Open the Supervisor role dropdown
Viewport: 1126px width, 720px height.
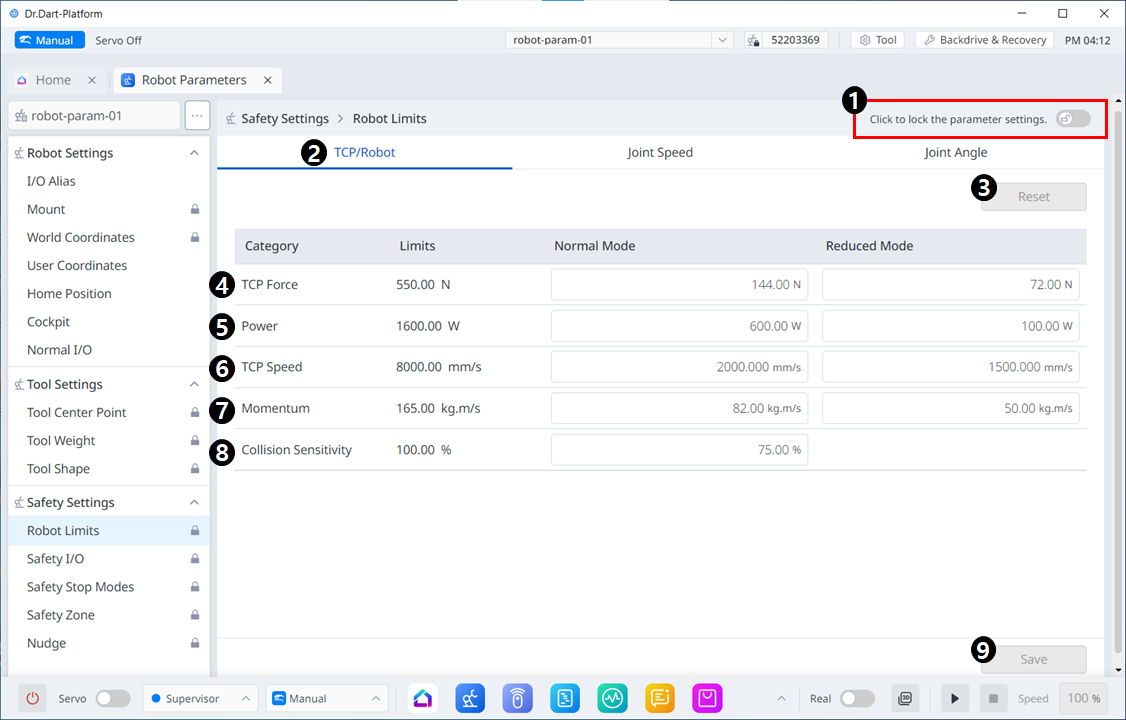[200, 698]
